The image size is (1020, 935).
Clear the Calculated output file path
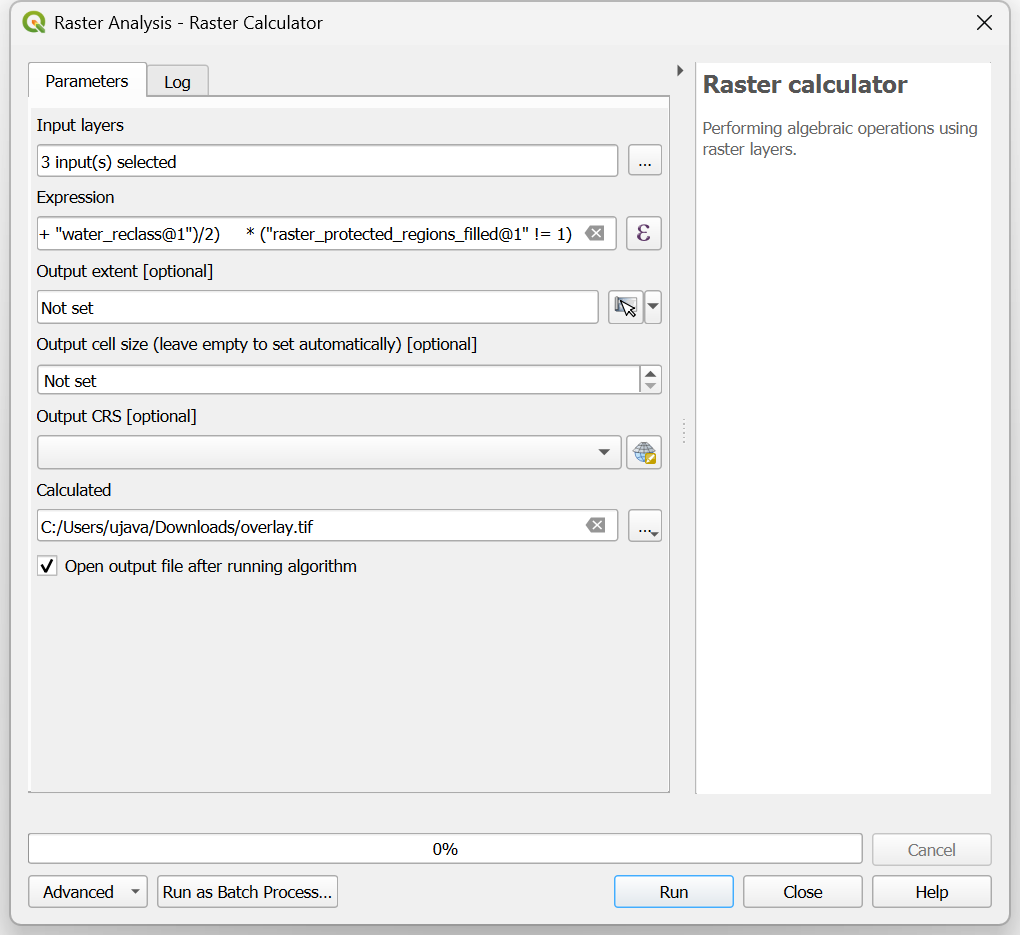coord(595,525)
